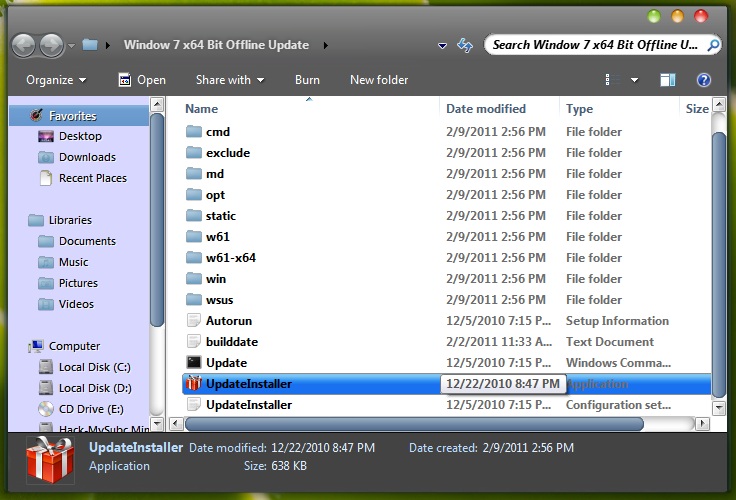
Task: Select the win folder icon
Action: click(x=193, y=278)
